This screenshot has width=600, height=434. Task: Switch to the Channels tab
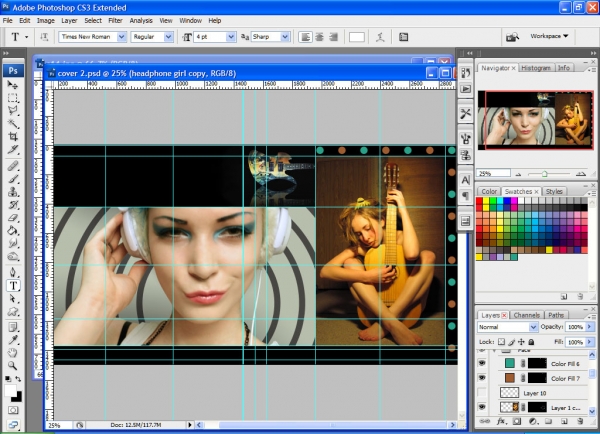(x=527, y=315)
